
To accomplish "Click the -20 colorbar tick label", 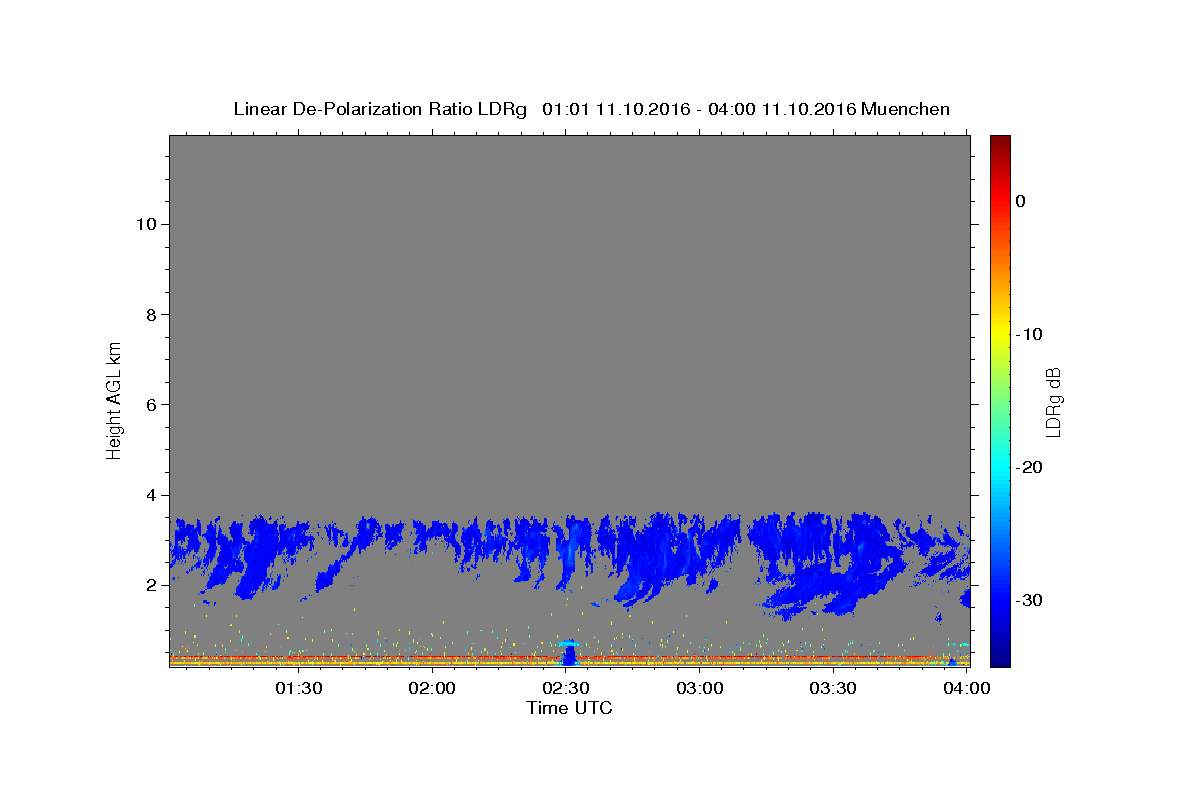I will click(1030, 467).
